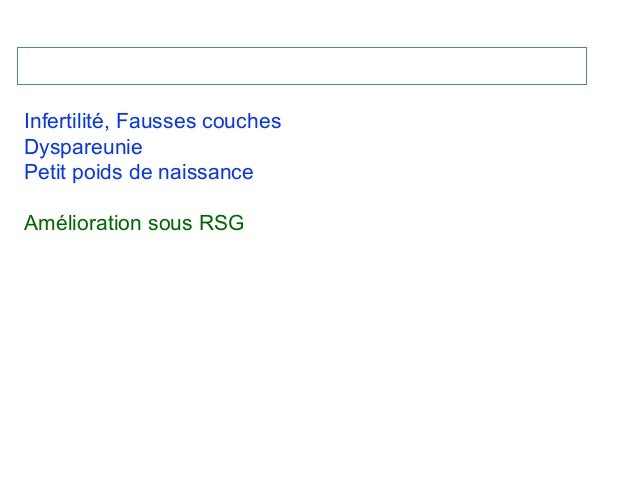Image resolution: width=638 pixels, height=479 pixels.
Task: Click the right edge of title box
Action: 586,66
